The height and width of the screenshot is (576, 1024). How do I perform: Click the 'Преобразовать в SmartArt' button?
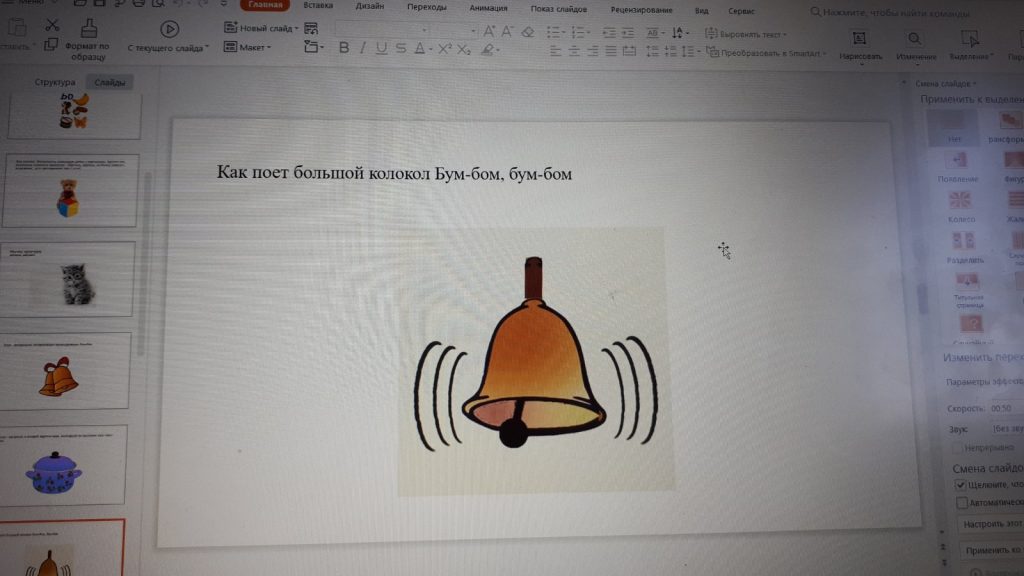point(770,53)
